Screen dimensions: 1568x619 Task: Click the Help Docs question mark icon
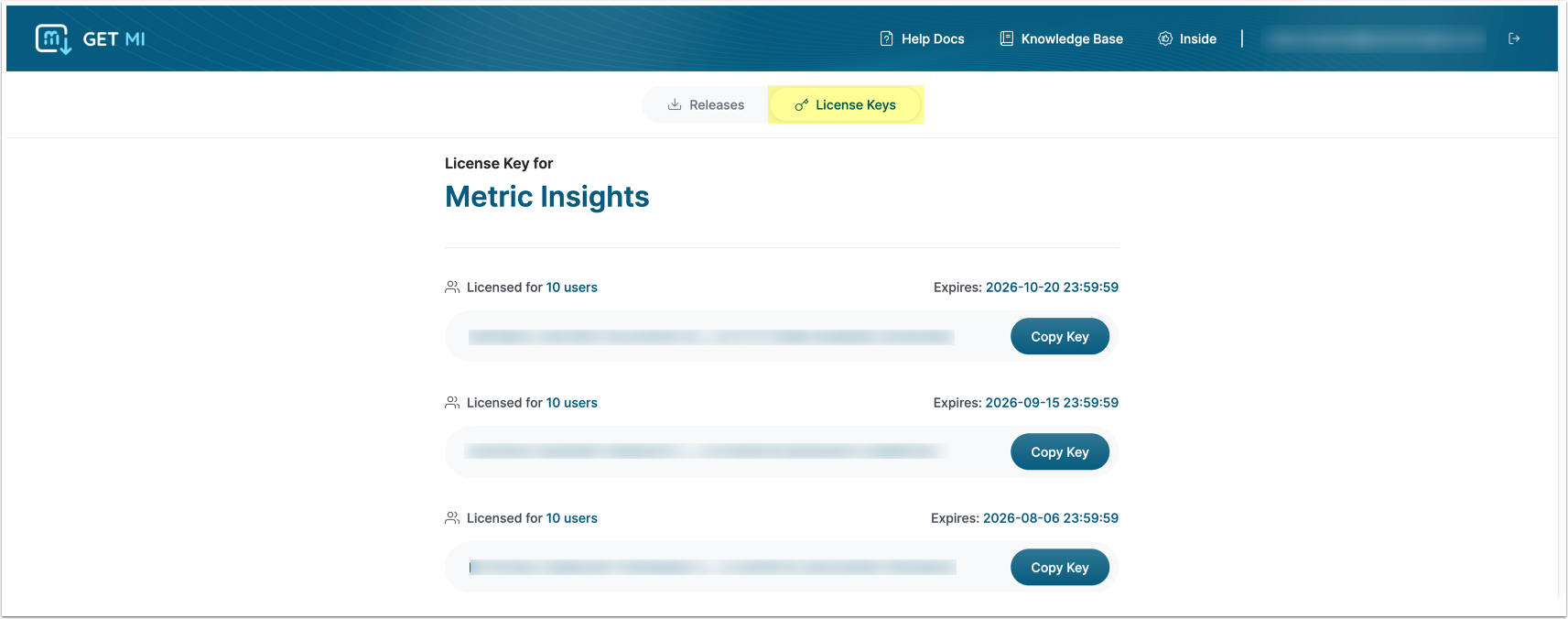pos(886,38)
